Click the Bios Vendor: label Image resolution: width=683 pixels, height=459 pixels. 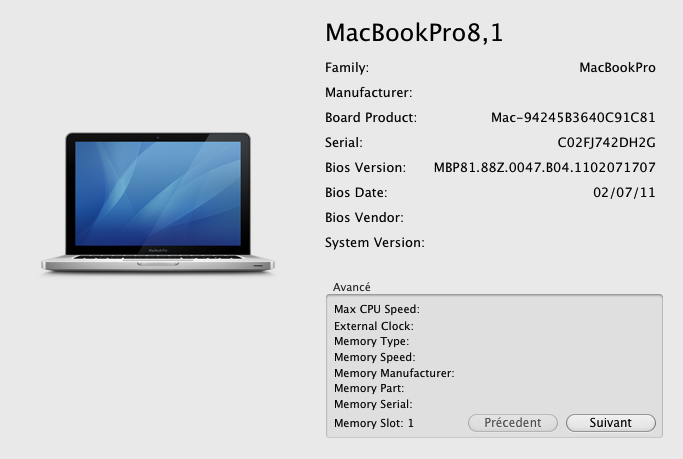(x=364, y=217)
